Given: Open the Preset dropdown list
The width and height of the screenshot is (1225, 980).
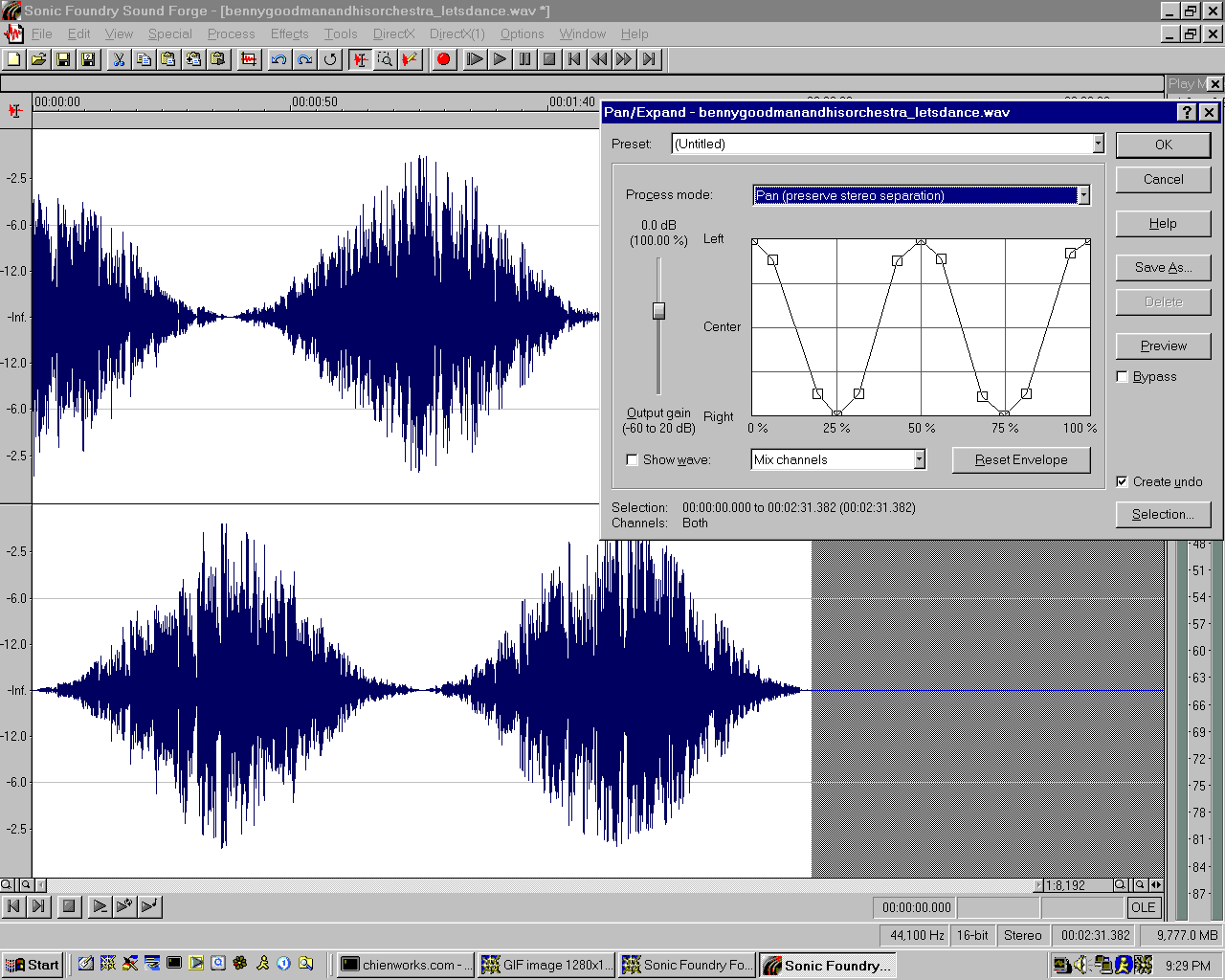Looking at the screenshot, I should point(1098,144).
